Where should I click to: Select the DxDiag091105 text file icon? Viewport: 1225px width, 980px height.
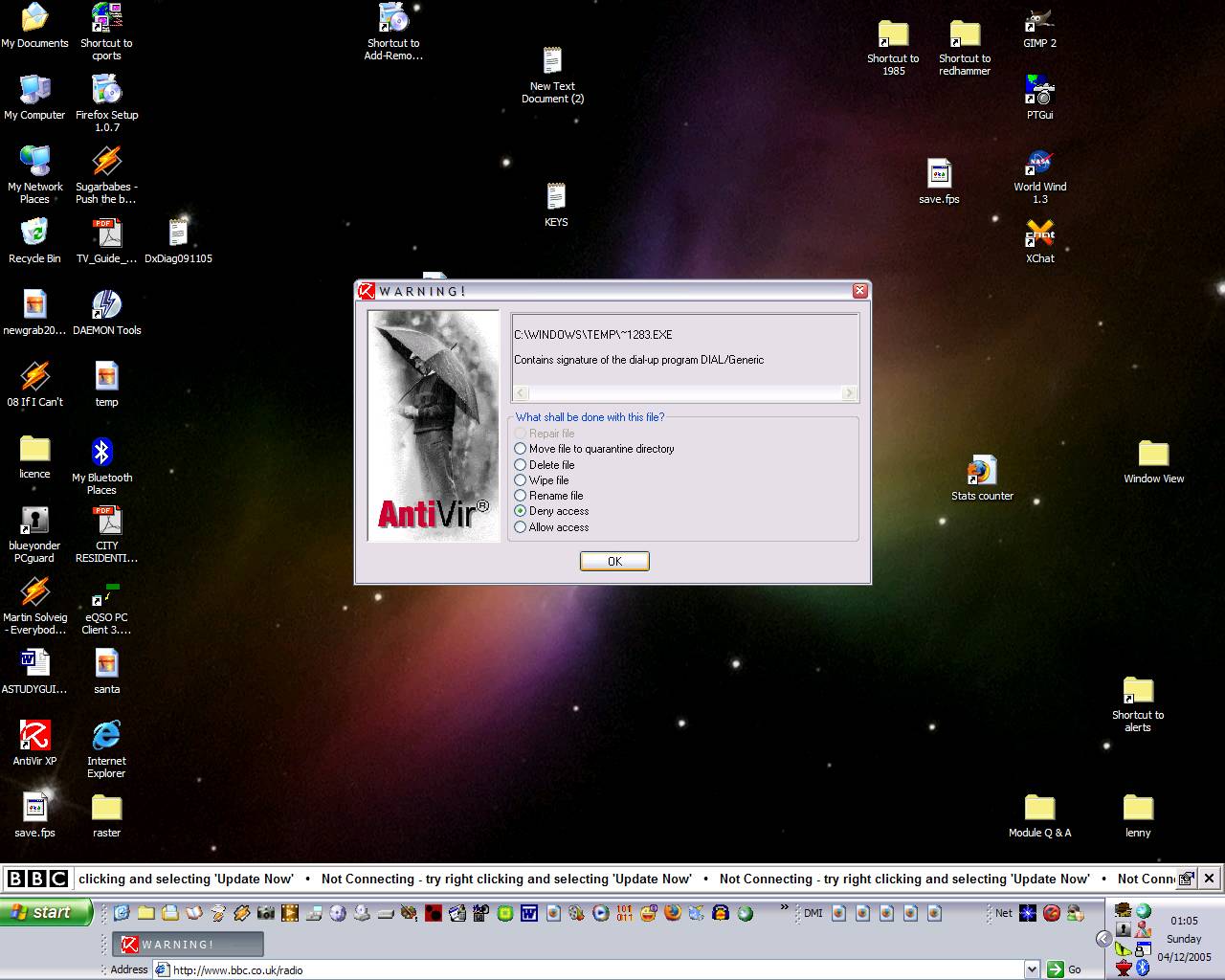point(178,241)
